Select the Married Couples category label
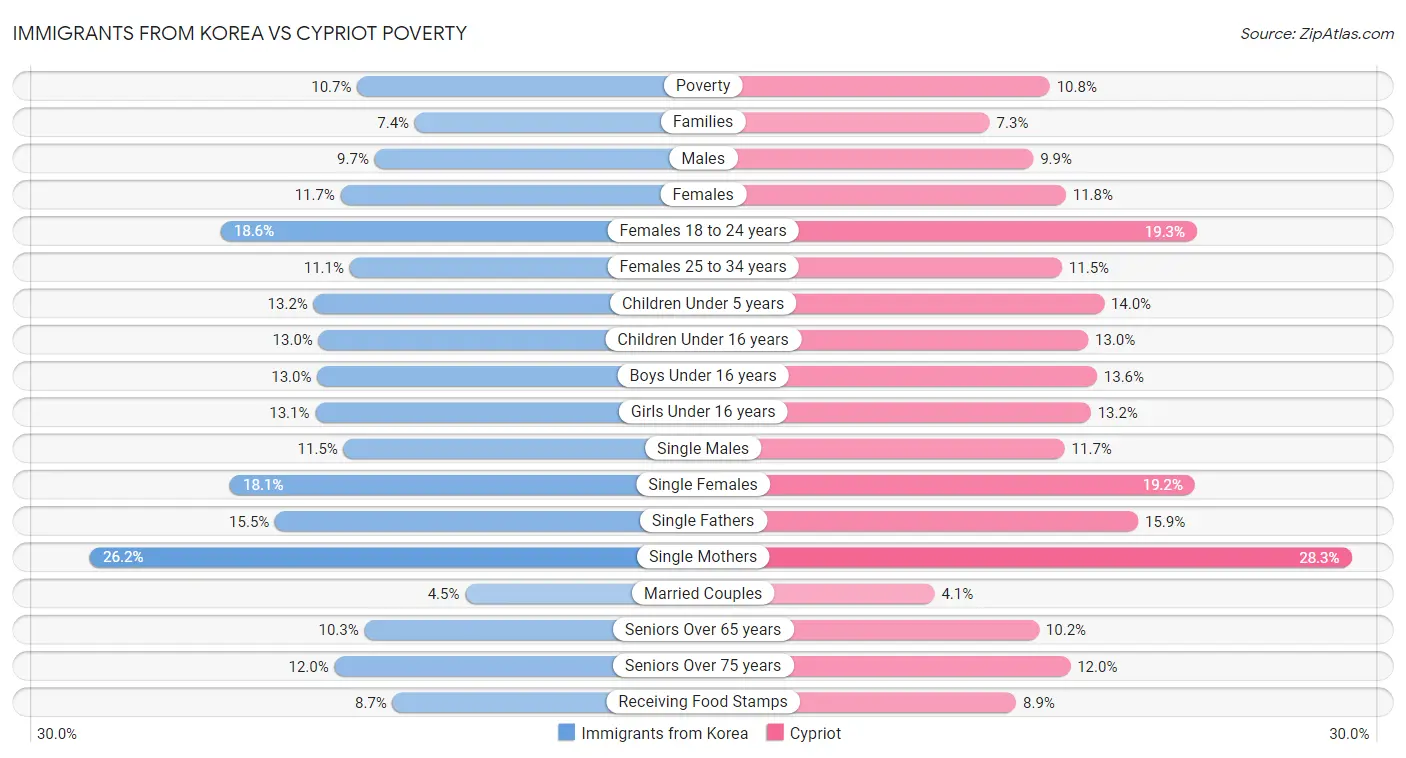The height and width of the screenshot is (758, 1406). [703, 593]
